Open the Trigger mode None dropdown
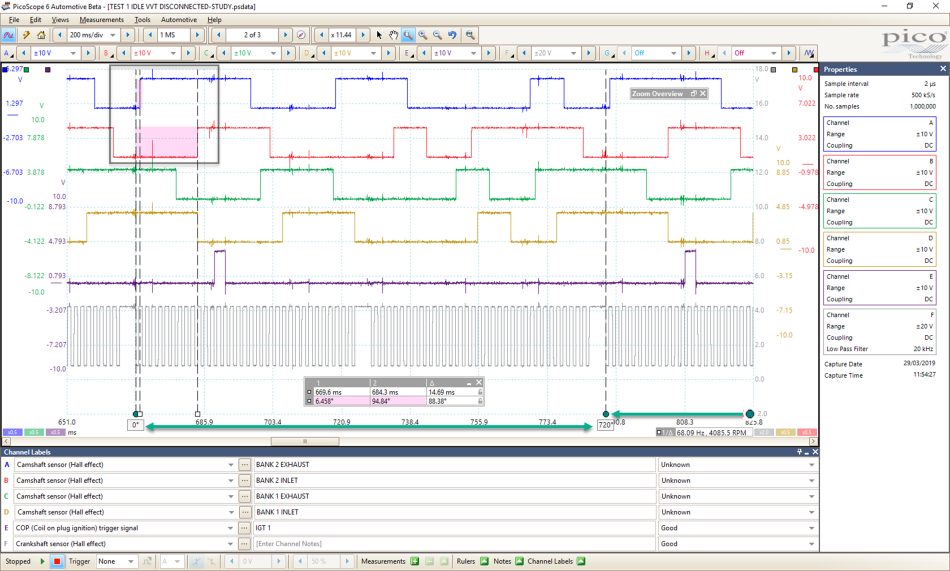This screenshot has width=950, height=571. point(116,561)
